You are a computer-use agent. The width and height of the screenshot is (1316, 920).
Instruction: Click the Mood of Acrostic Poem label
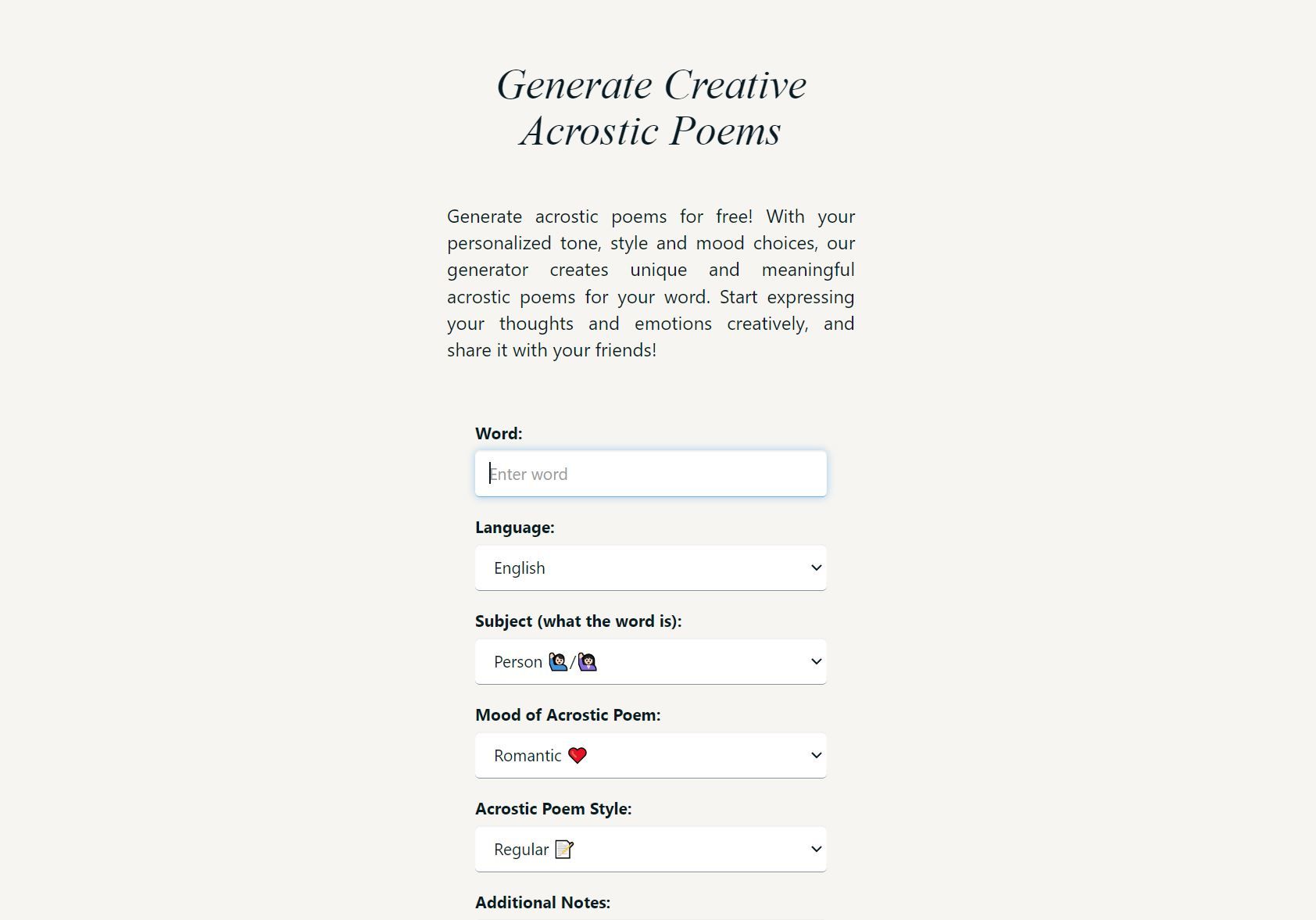pyautogui.click(x=568, y=715)
